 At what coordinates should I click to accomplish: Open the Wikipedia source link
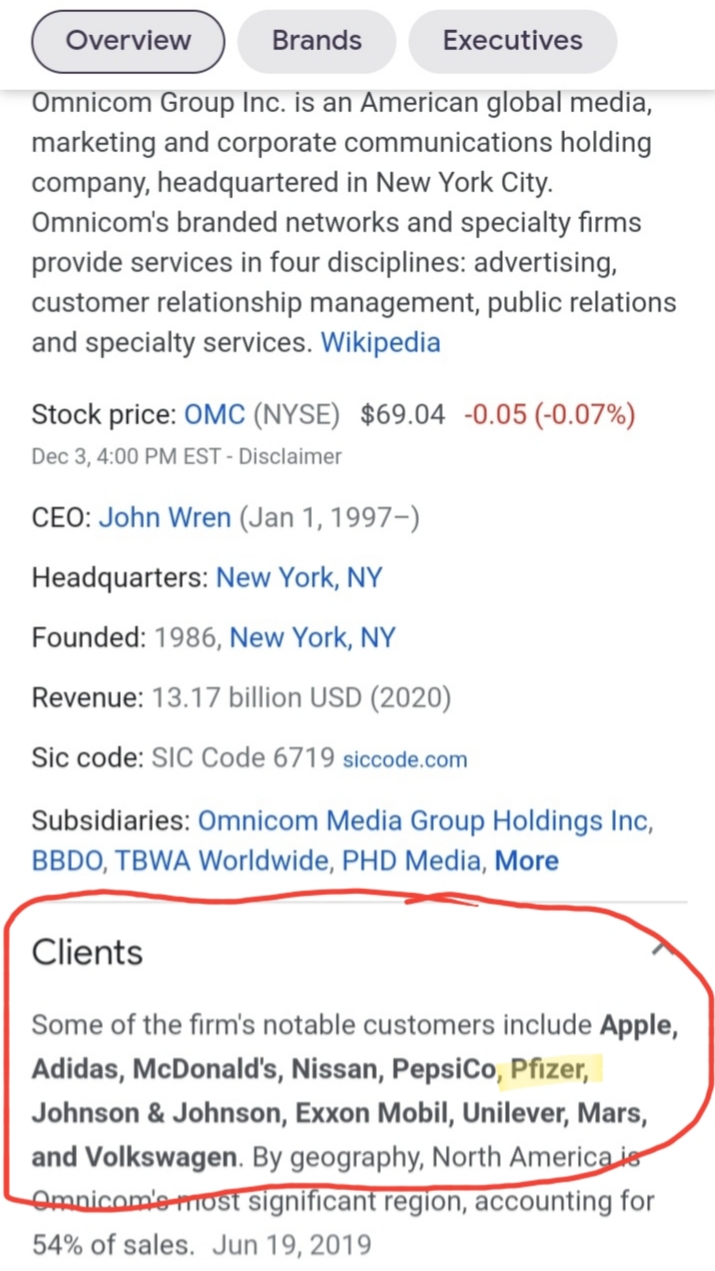(380, 342)
